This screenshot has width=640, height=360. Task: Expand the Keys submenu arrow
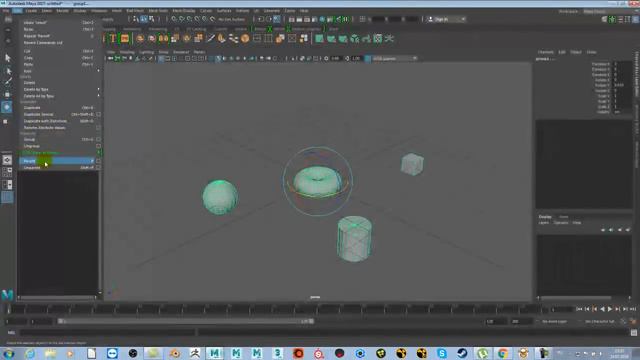(x=98, y=71)
